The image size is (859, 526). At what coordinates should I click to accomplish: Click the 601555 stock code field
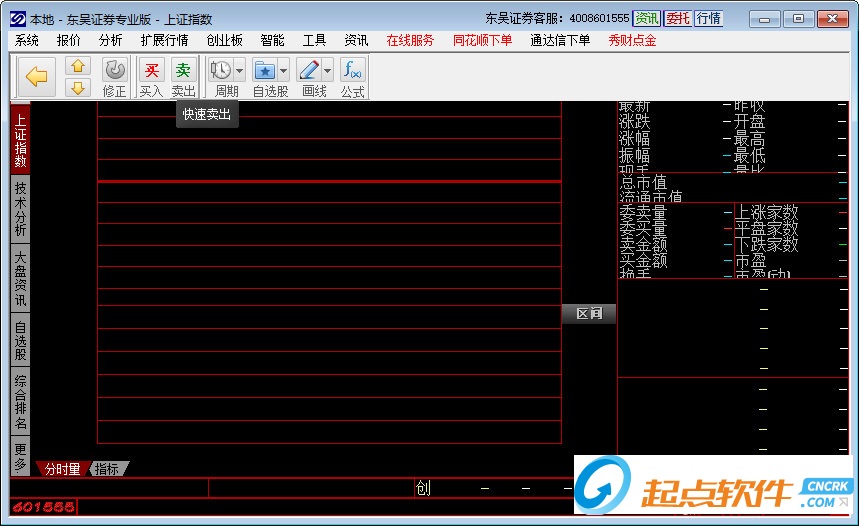(x=43, y=507)
